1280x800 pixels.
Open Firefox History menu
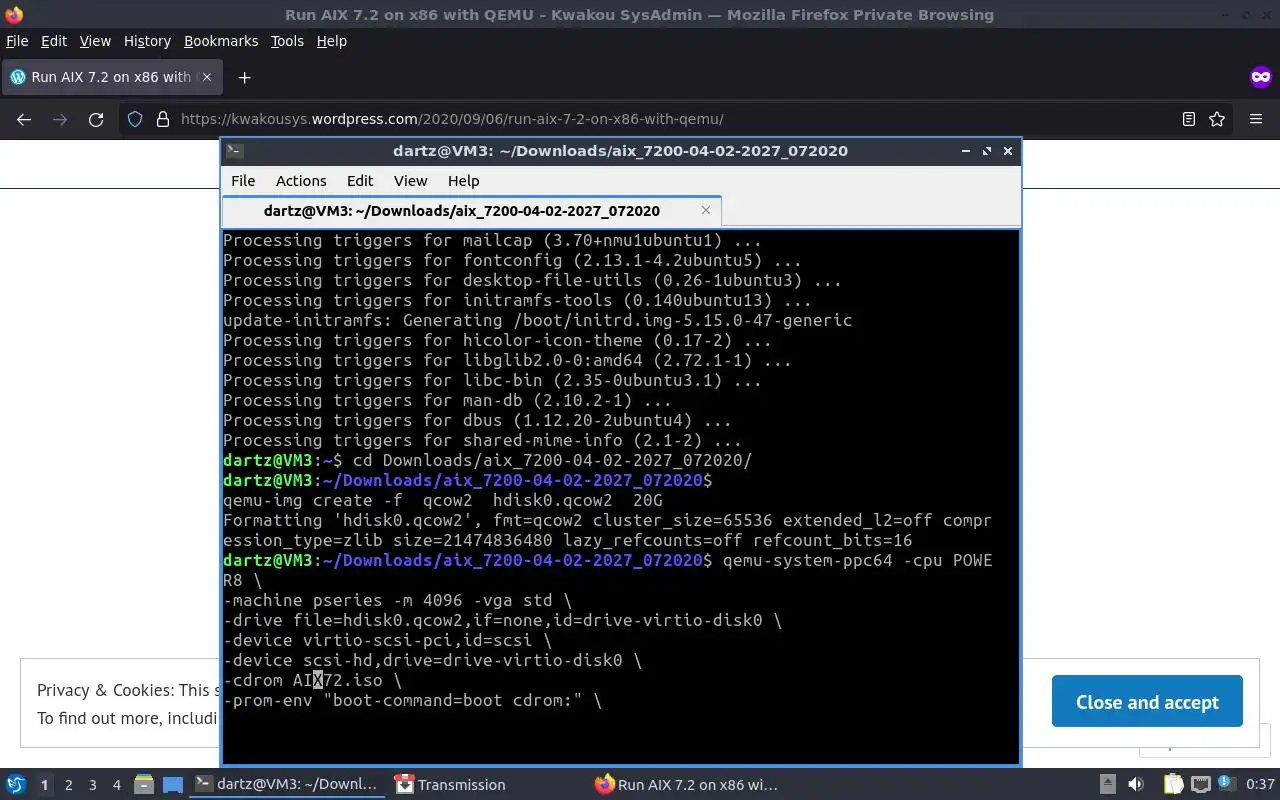click(147, 41)
